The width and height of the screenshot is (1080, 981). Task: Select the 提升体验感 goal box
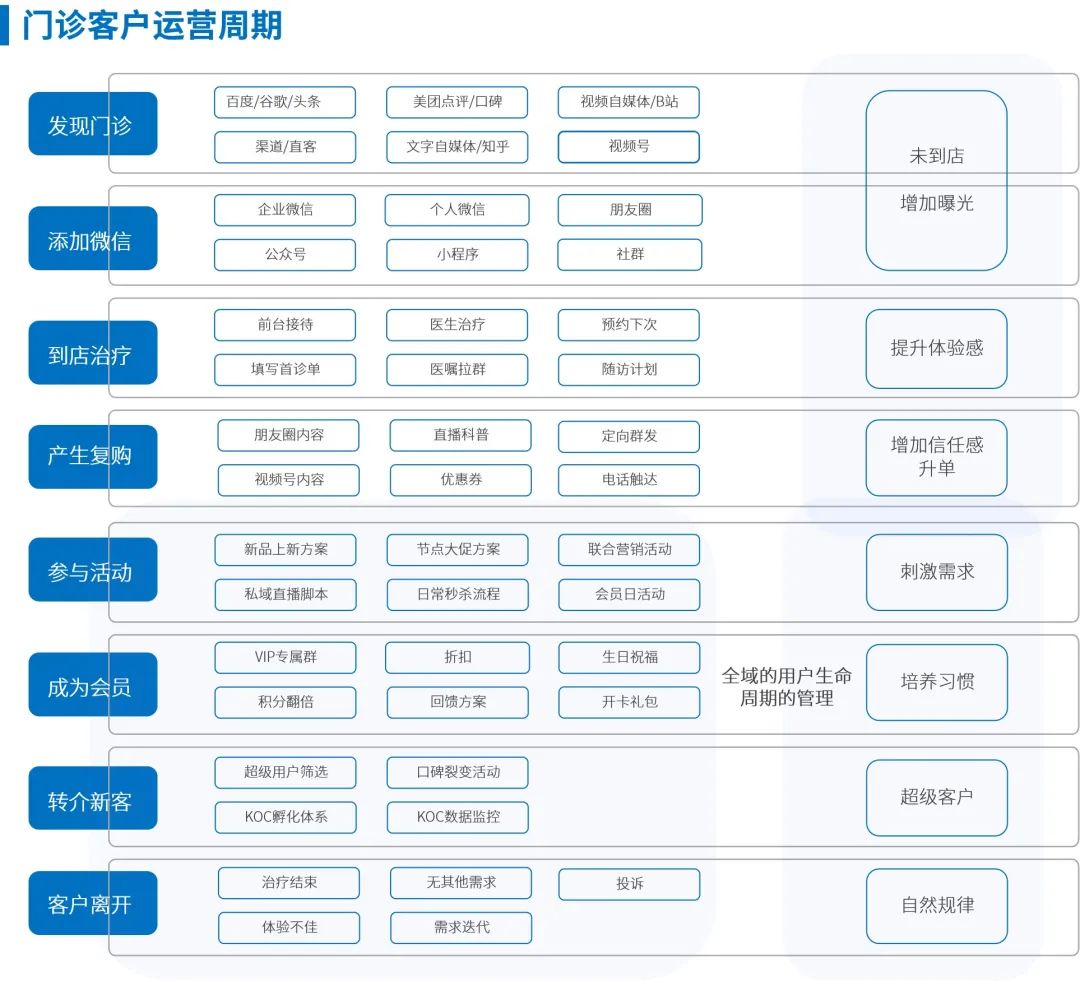pyautogui.click(x=937, y=349)
